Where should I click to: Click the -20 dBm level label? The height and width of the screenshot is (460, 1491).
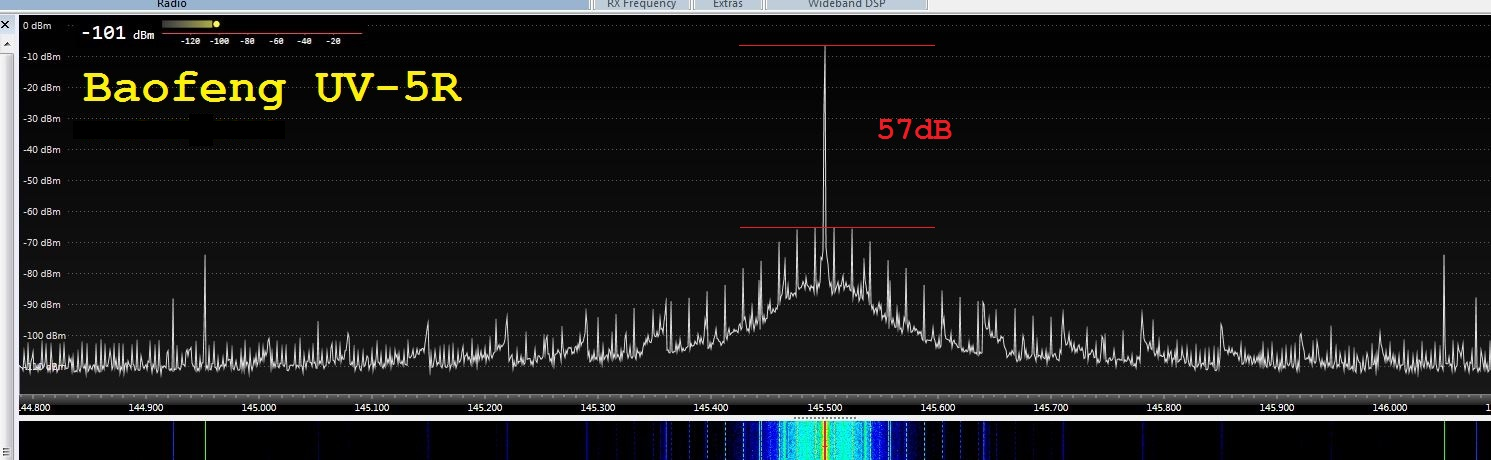pyautogui.click(x=42, y=88)
